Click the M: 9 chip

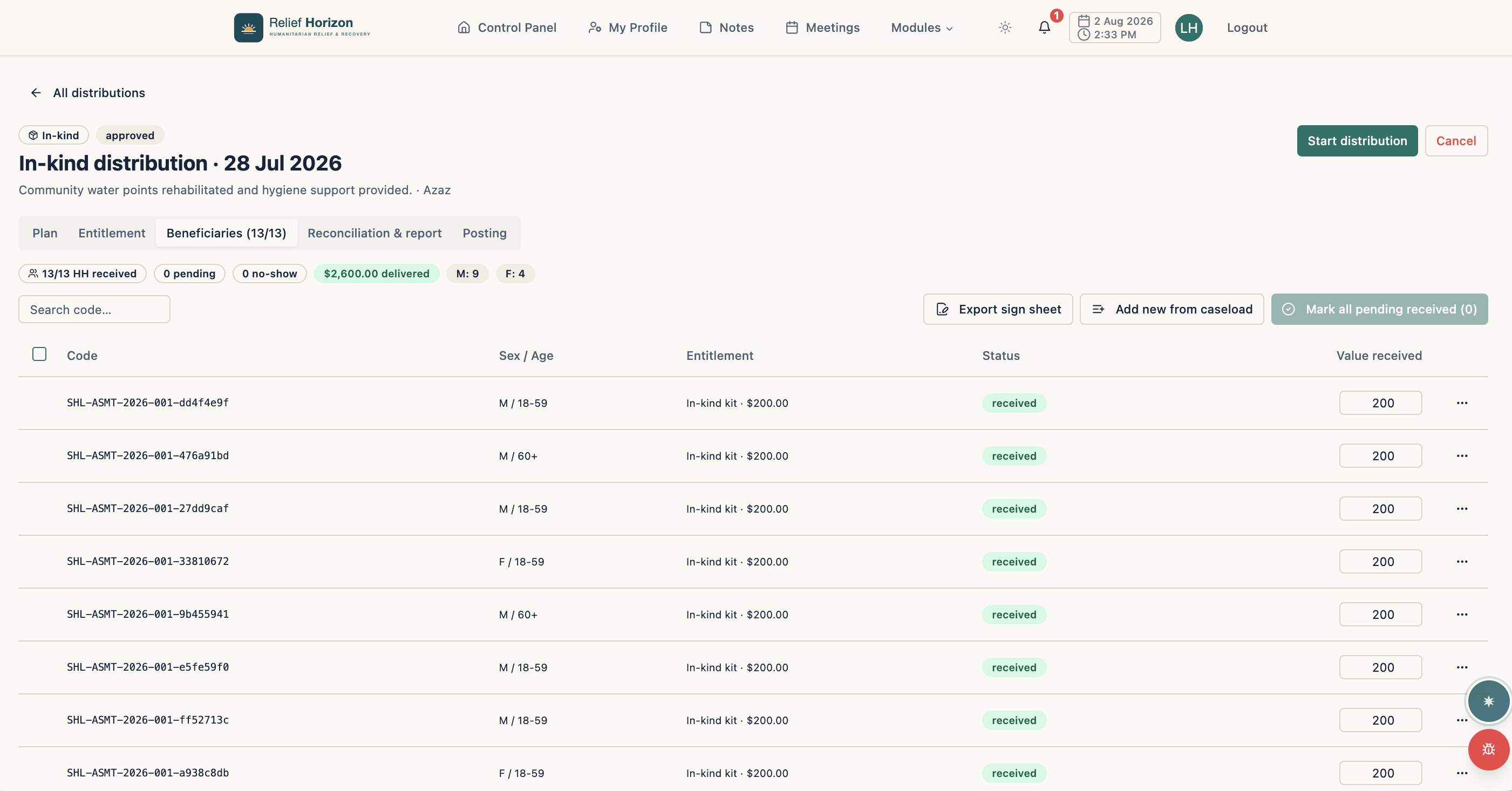click(467, 274)
